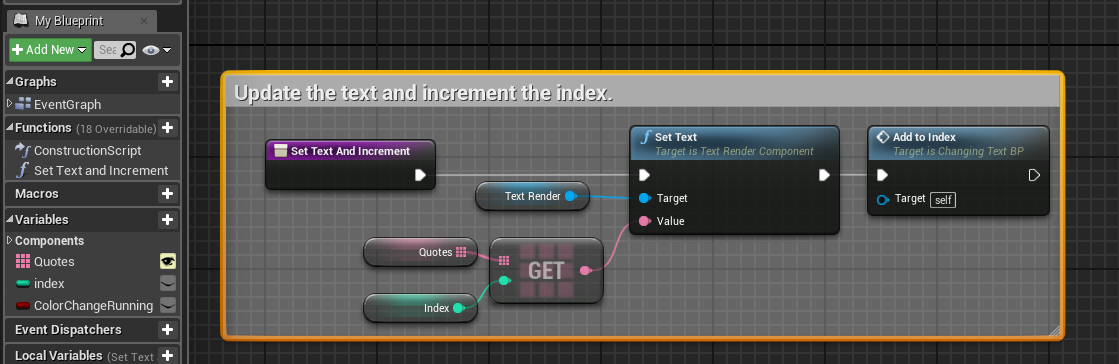The height and width of the screenshot is (364, 1119).
Task: Click the Add to Index exec output pin
Action: tap(1034, 175)
